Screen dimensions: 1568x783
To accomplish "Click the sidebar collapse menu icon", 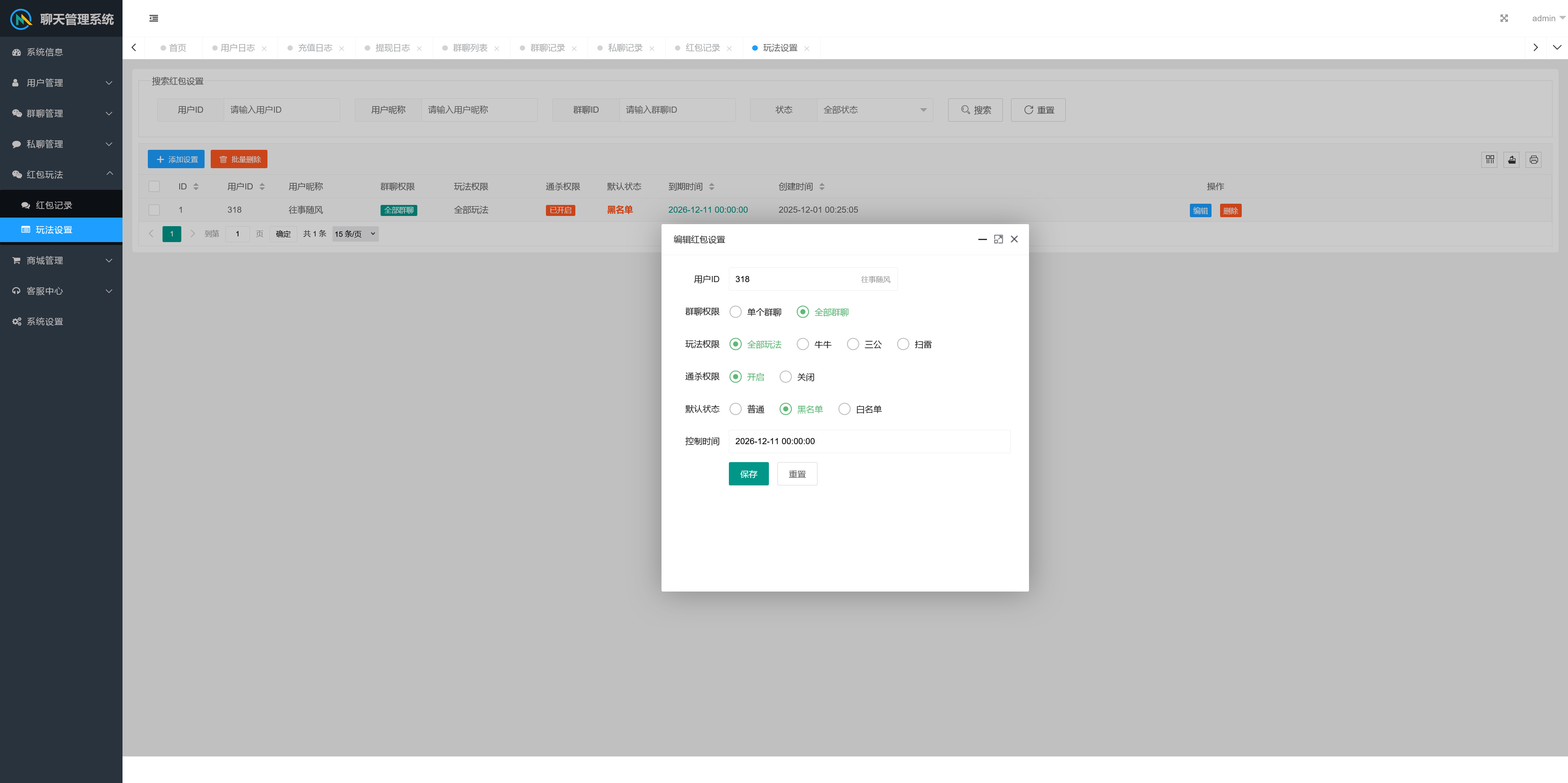I will point(154,18).
